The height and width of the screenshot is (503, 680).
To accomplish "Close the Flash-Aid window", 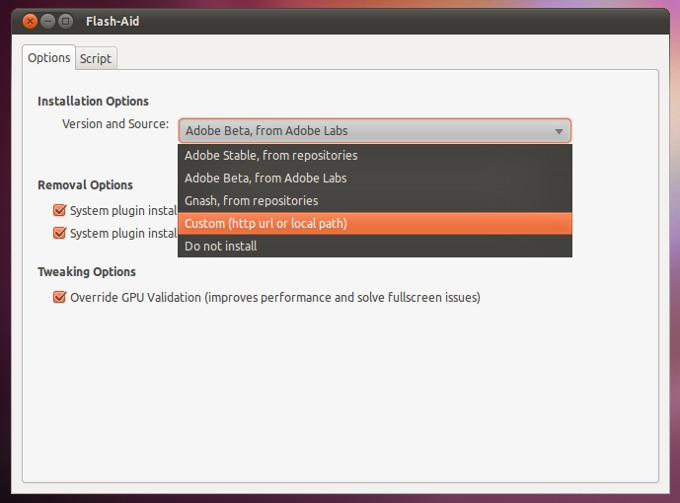I will (x=30, y=20).
